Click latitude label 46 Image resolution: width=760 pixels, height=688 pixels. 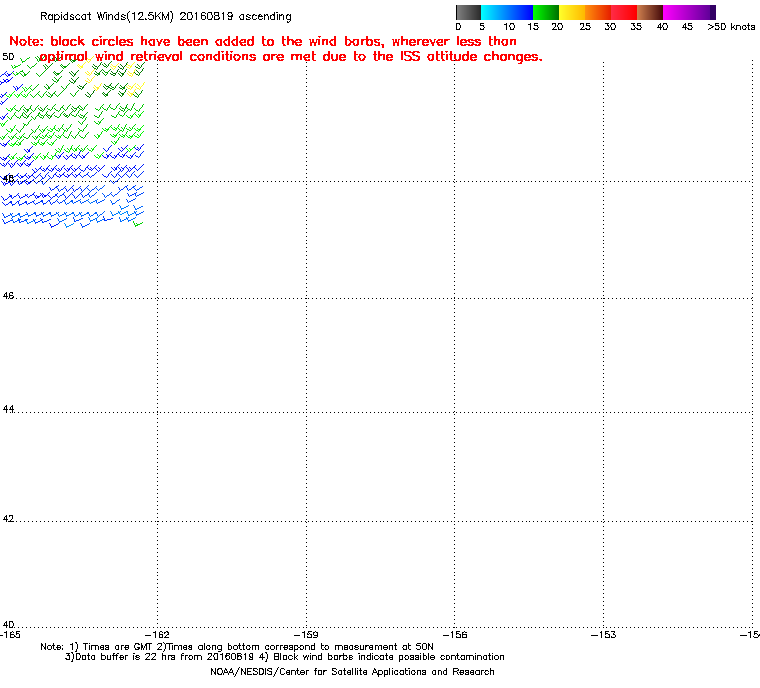coord(8,295)
